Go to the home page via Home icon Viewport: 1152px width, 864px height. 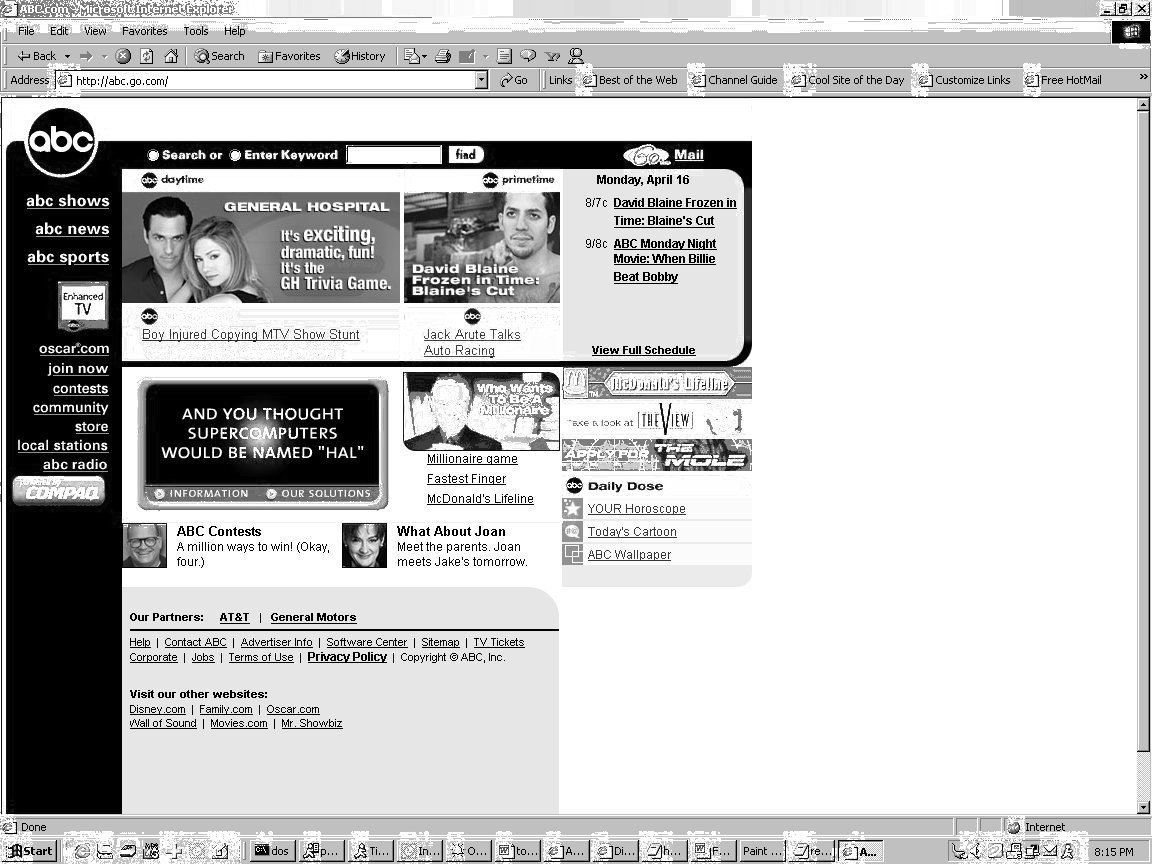click(x=171, y=56)
